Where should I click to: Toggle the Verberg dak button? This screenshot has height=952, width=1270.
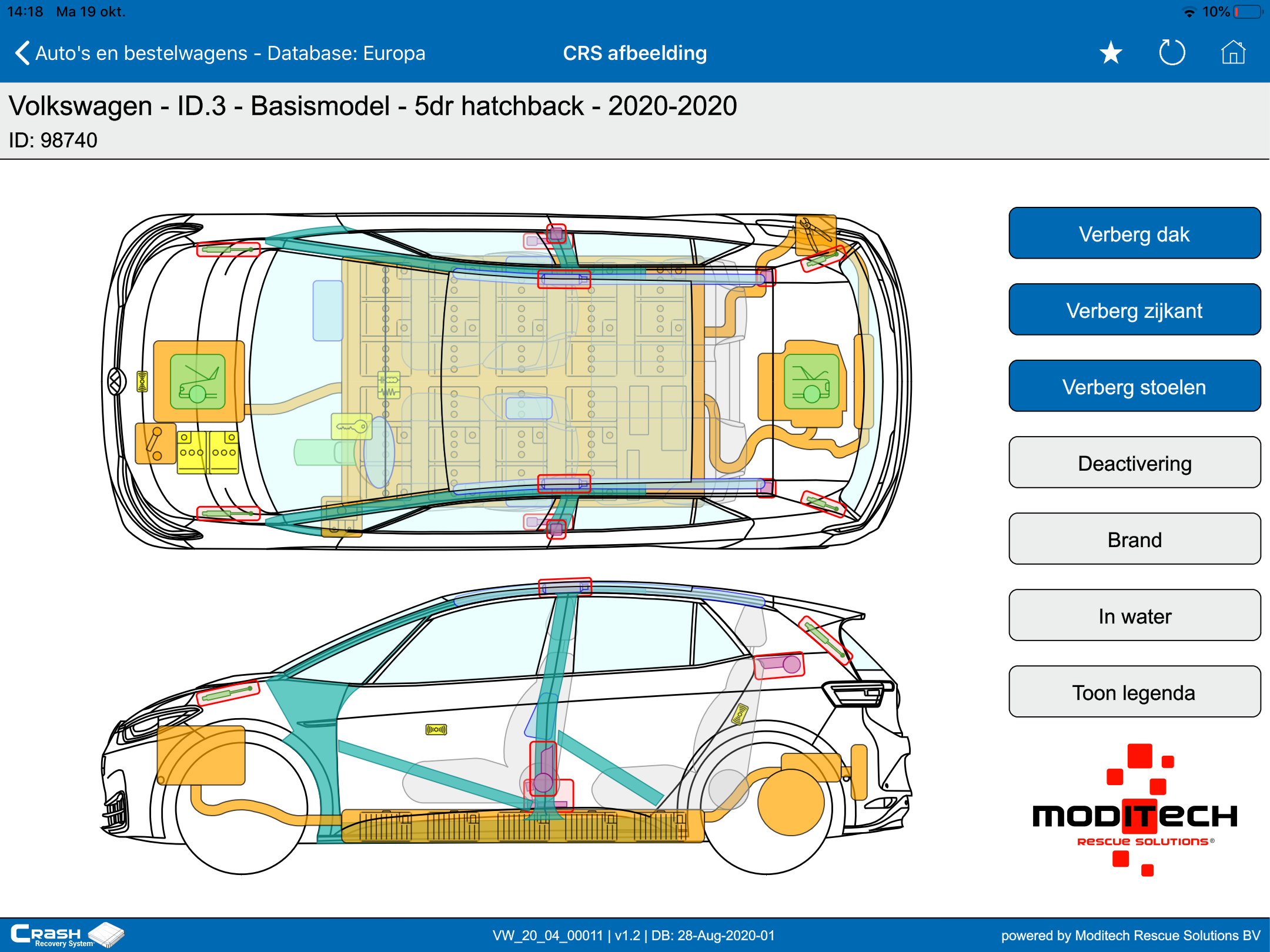pyautogui.click(x=1134, y=233)
